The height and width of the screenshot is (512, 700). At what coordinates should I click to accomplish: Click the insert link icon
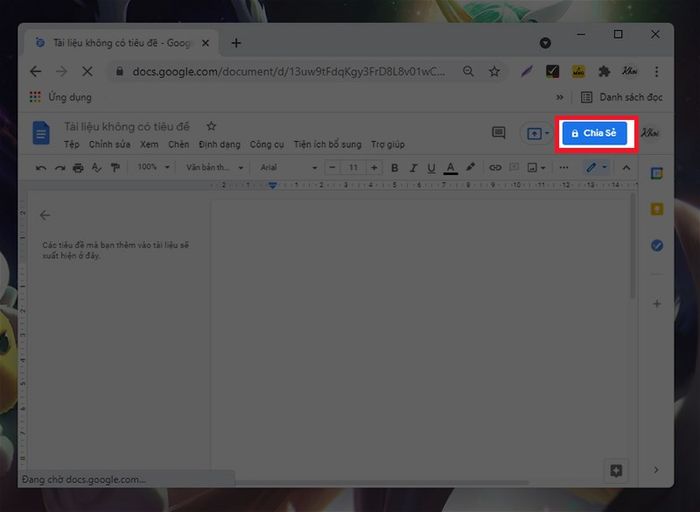(495, 168)
